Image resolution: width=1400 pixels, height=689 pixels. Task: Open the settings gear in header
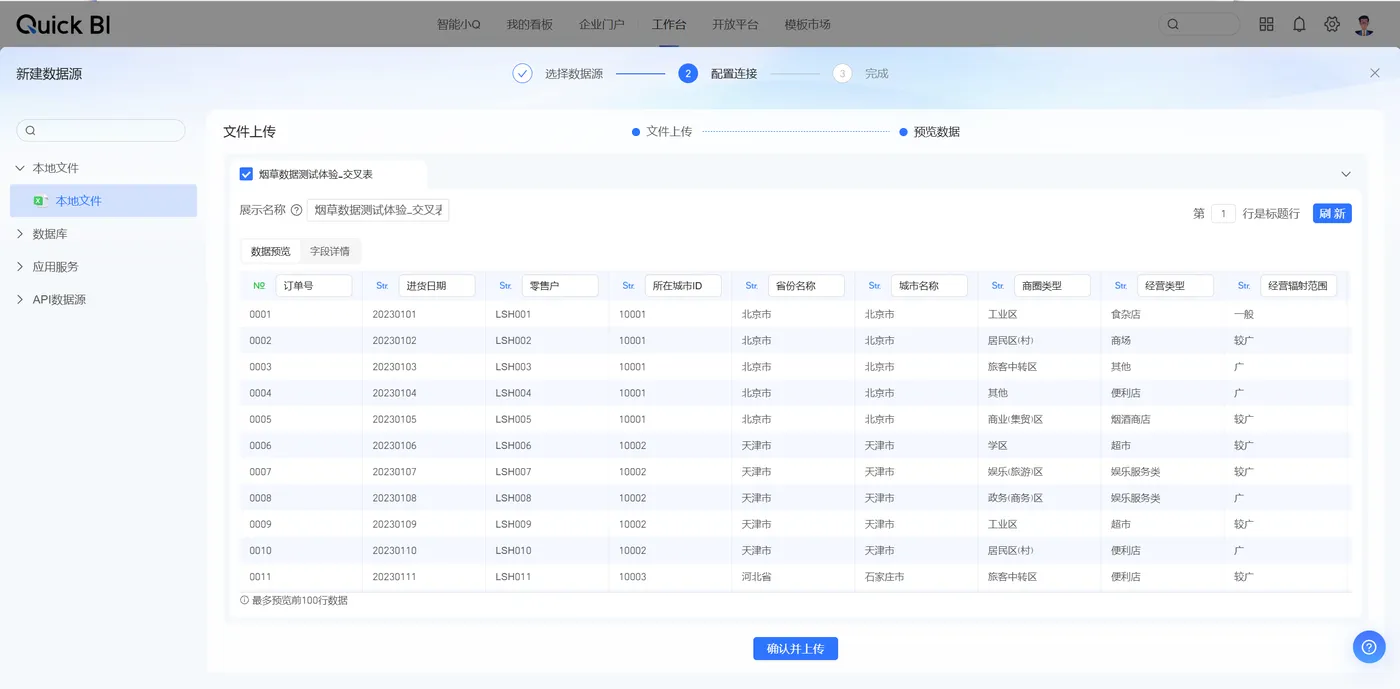click(1332, 24)
